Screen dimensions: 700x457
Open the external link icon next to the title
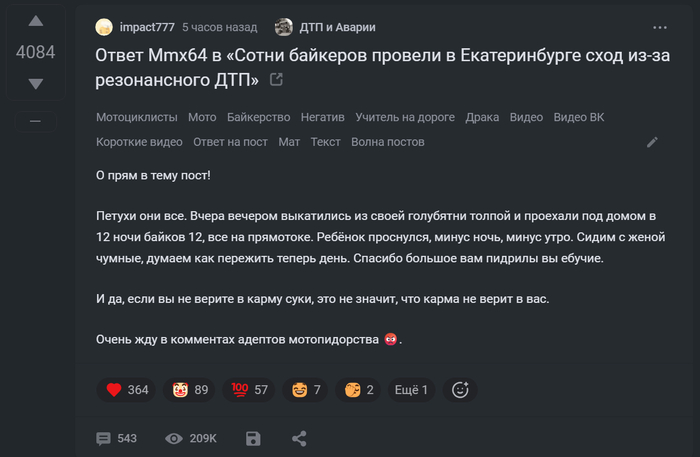pyautogui.click(x=277, y=79)
